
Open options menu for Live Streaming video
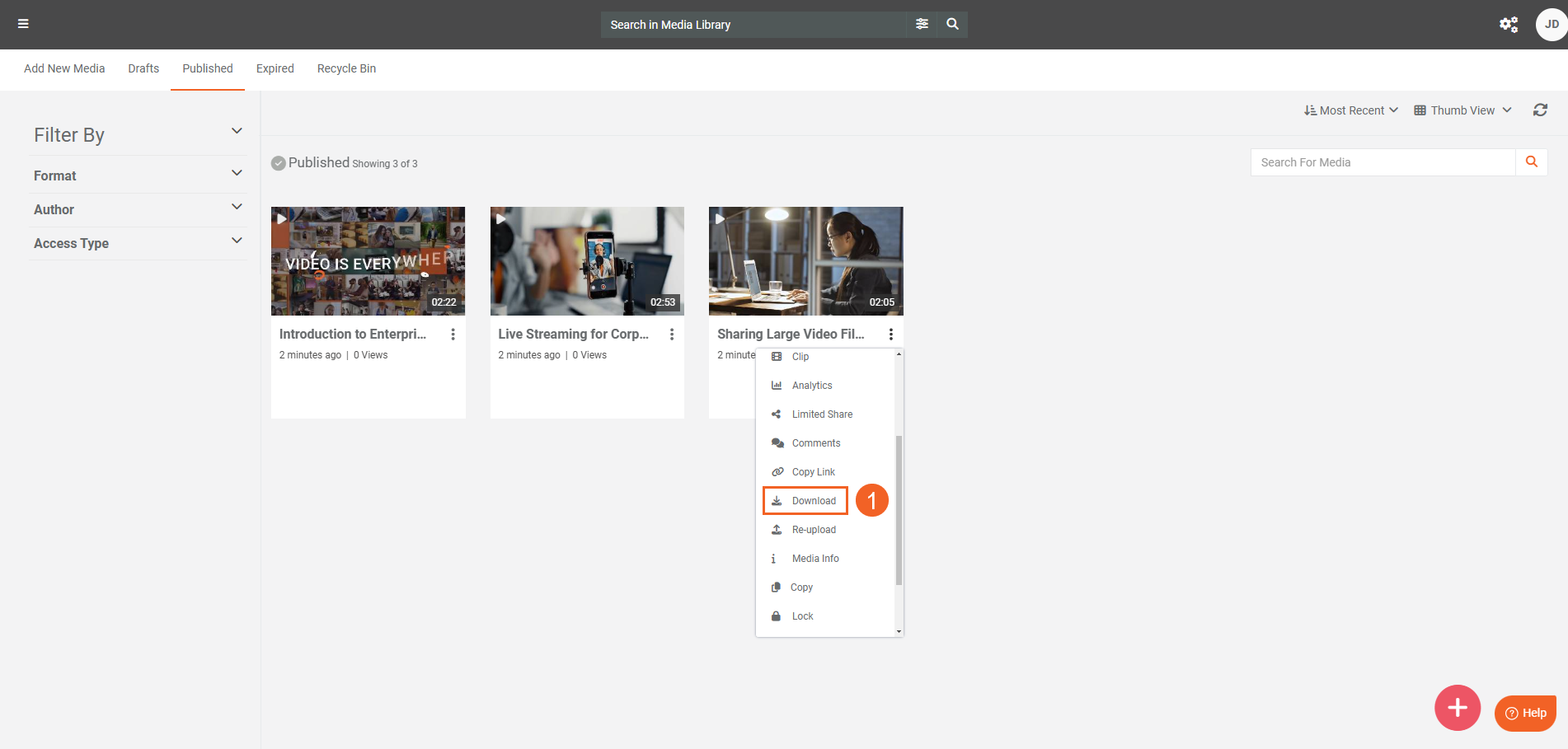pyautogui.click(x=672, y=335)
